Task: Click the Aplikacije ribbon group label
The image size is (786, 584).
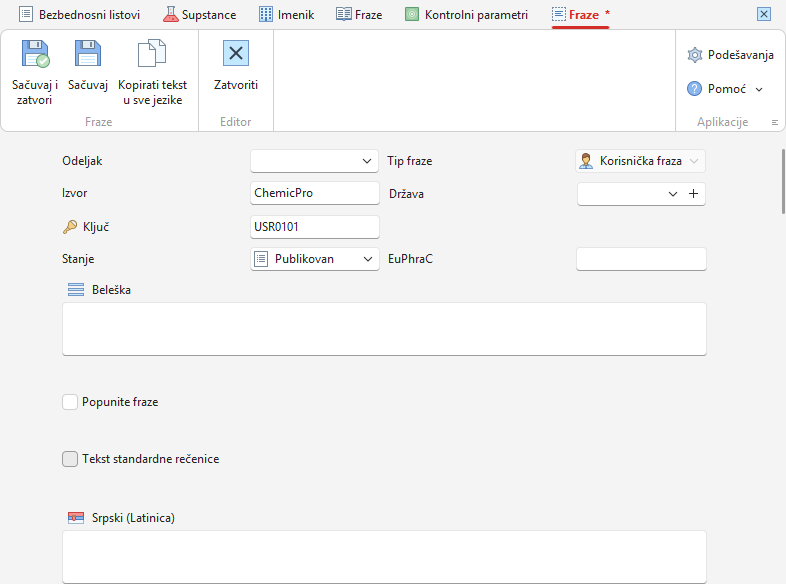Action: coord(722,122)
